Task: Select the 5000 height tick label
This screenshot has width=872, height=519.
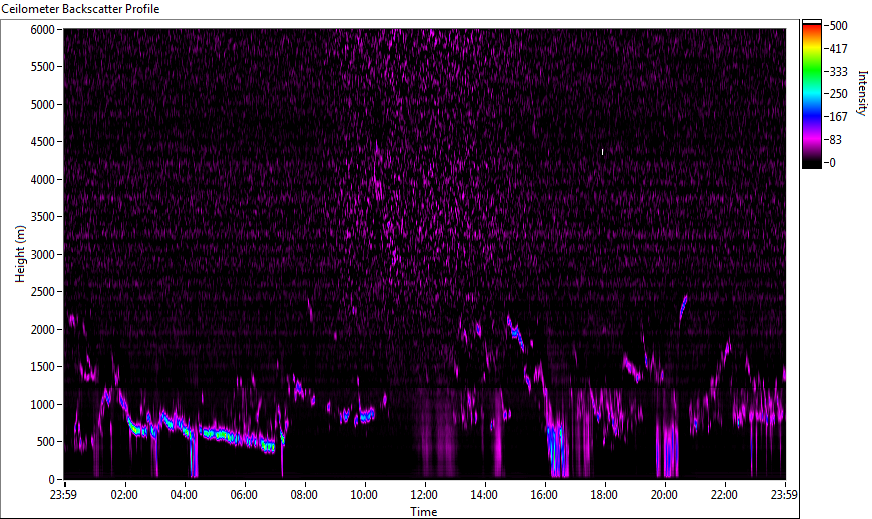Action: (x=43, y=105)
